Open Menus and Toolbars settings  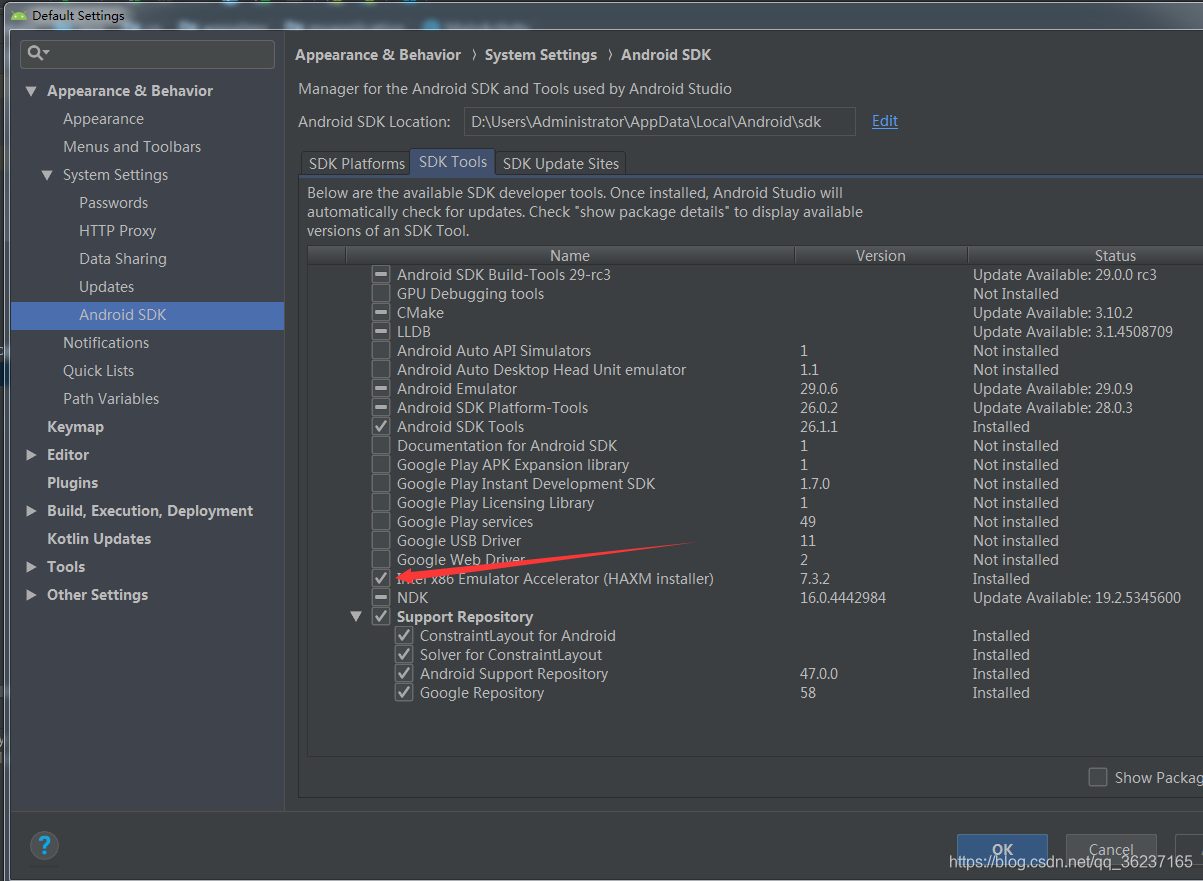tap(132, 147)
